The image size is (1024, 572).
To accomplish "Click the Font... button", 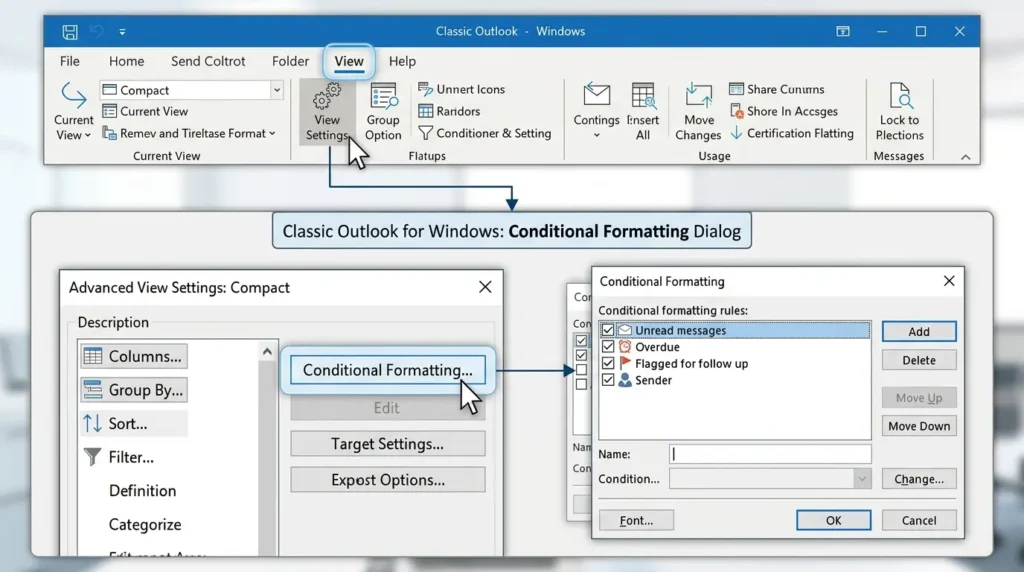I will click(636, 520).
